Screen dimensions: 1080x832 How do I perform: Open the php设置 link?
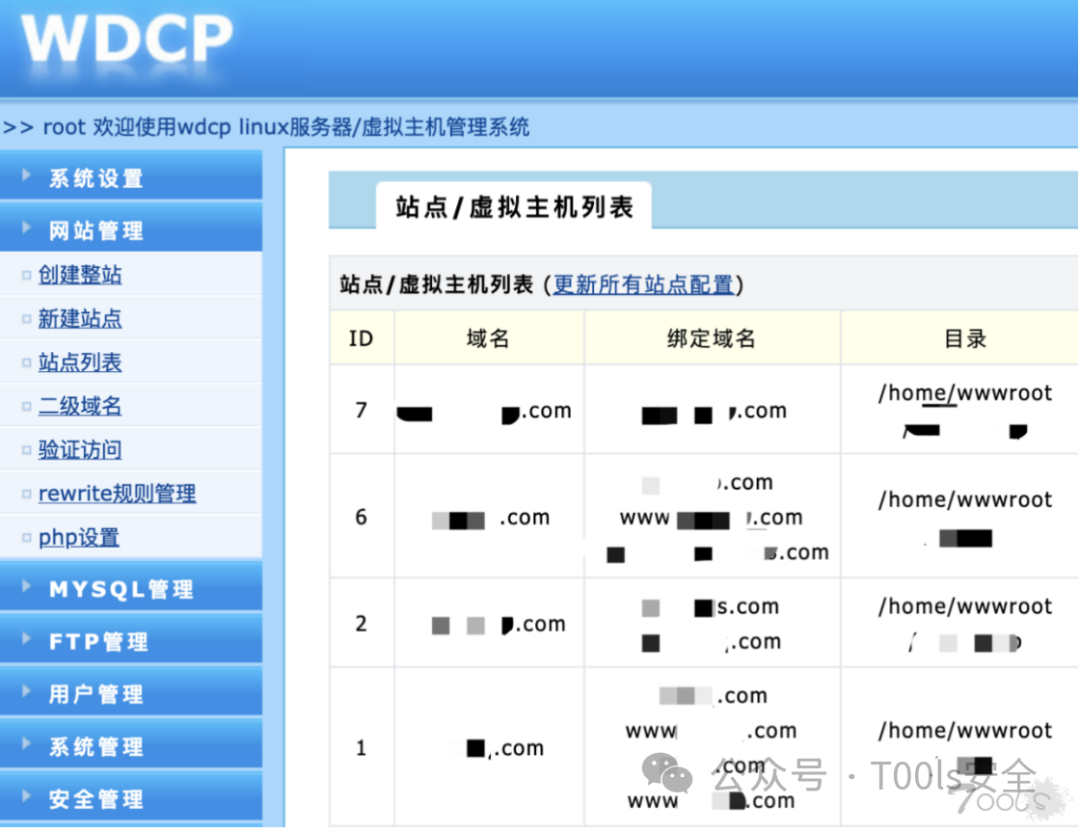[x=79, y=537]
